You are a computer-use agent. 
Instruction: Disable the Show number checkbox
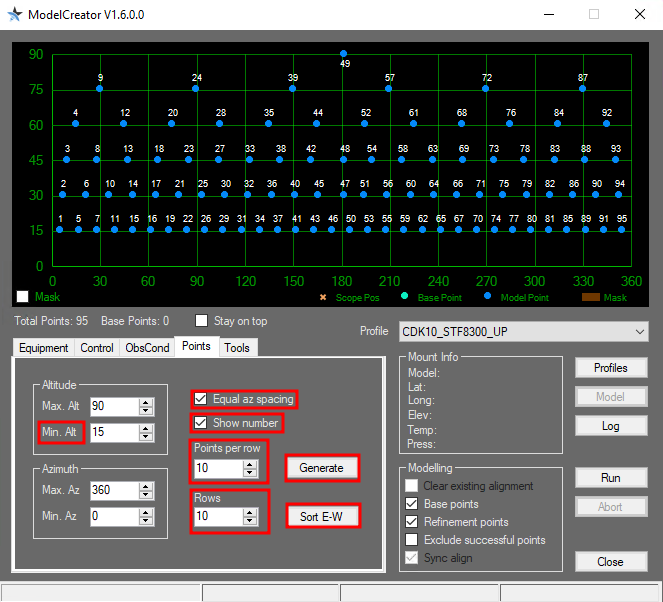click(201, 423)
